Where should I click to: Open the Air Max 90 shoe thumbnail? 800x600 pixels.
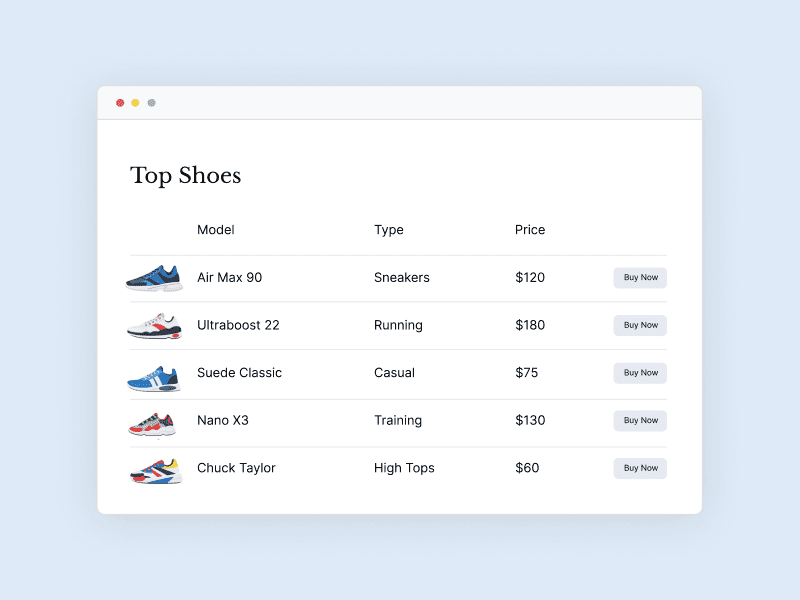tap(154, 278)
